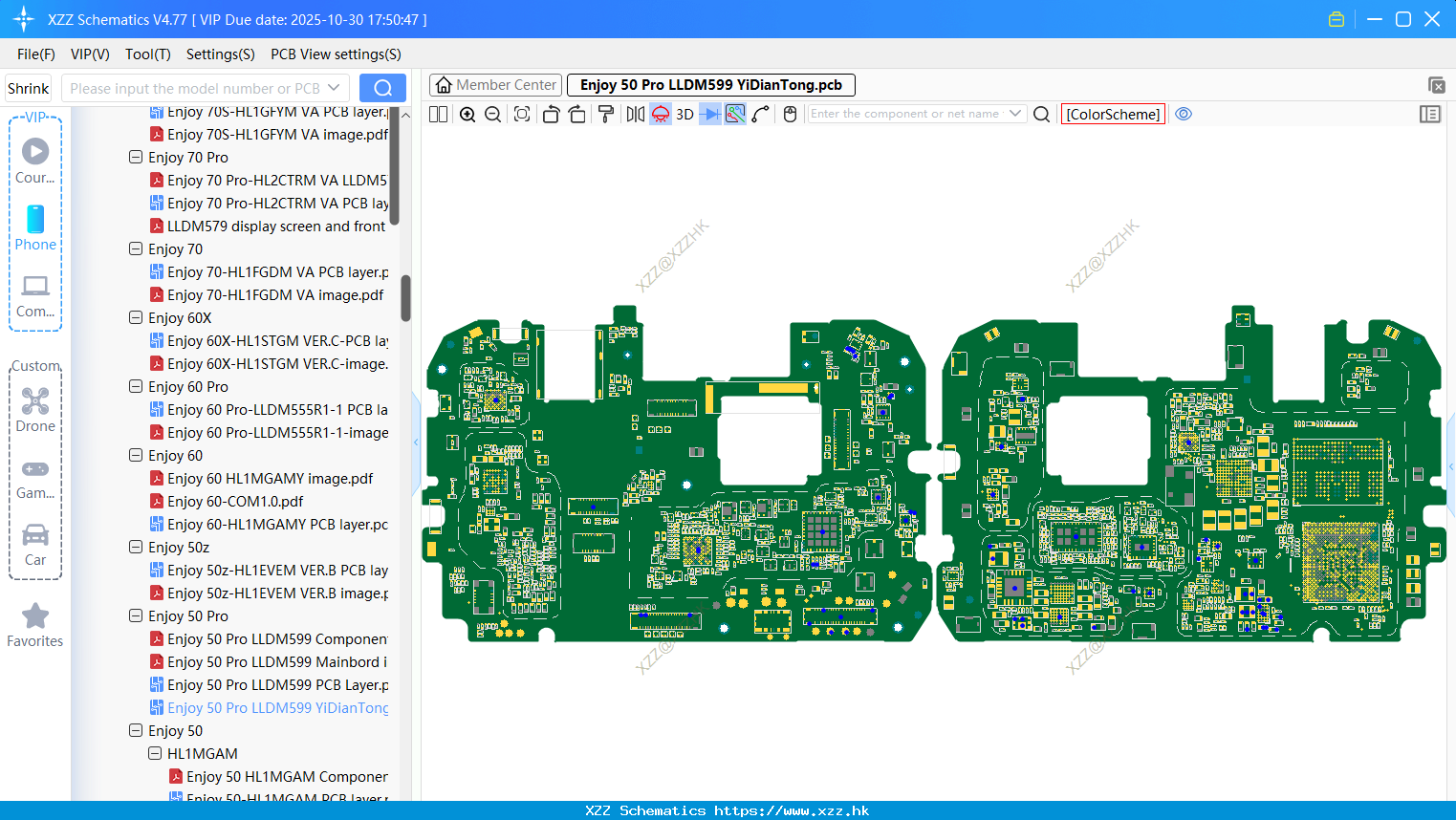Collapse the Enjoy 60 folder

[x=136, y=455]
